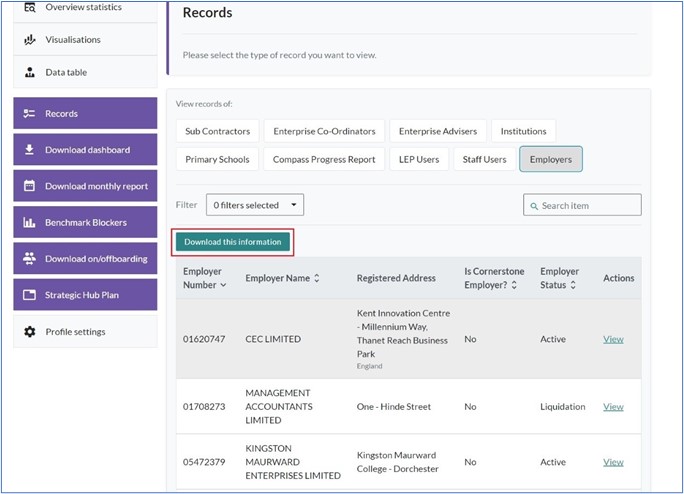View Sub Contractors records
Viewport: 684px width, 494px height.
(218, 131)
